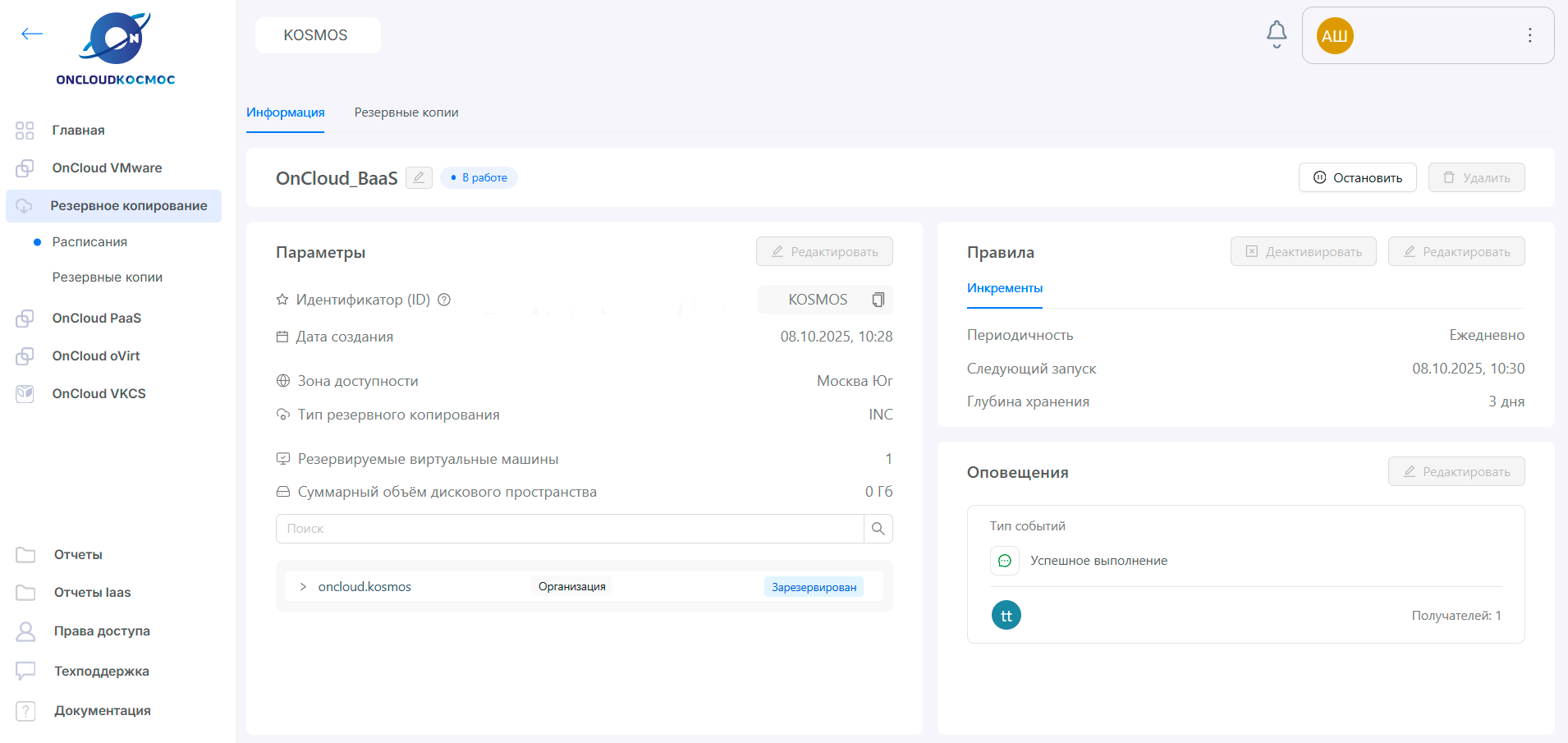
Task: Click the Поиск input field
Action: click(569, 529)
